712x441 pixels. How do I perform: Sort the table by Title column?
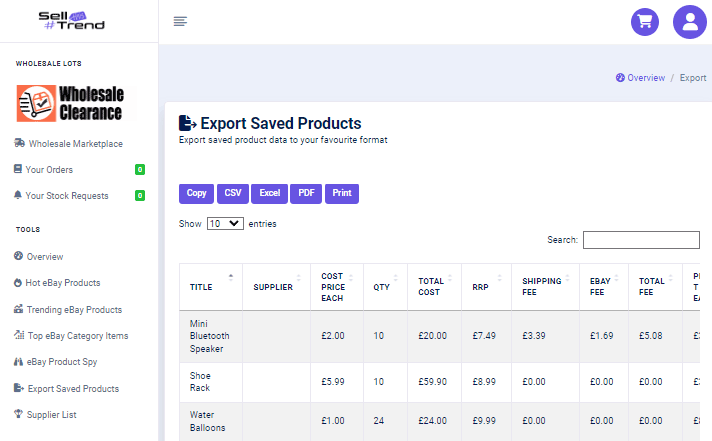(x=211, y=287)
